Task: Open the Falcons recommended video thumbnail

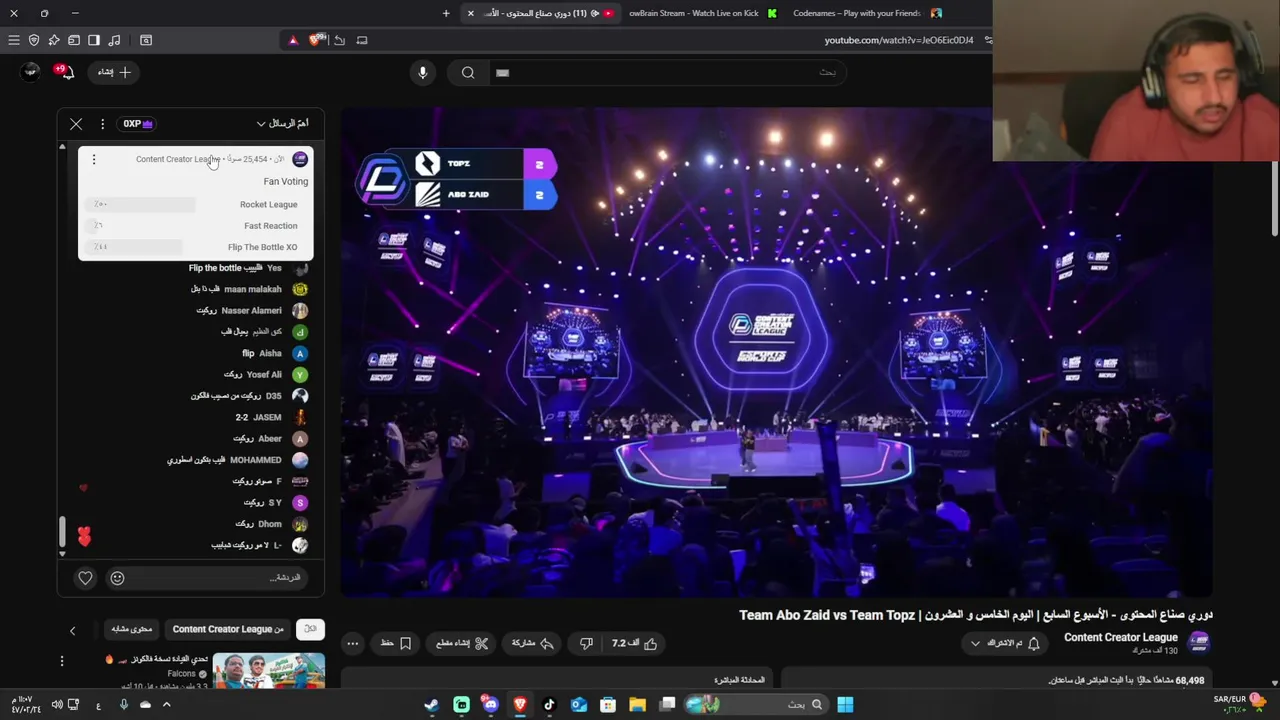Action: pyautogui.click(x=269, y=671)
